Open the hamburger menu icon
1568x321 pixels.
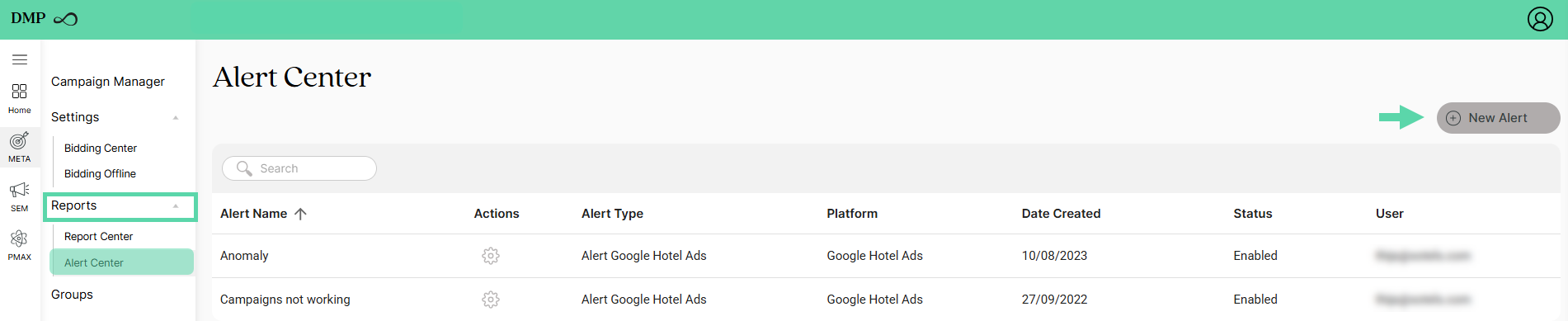[x=20, y=59]
